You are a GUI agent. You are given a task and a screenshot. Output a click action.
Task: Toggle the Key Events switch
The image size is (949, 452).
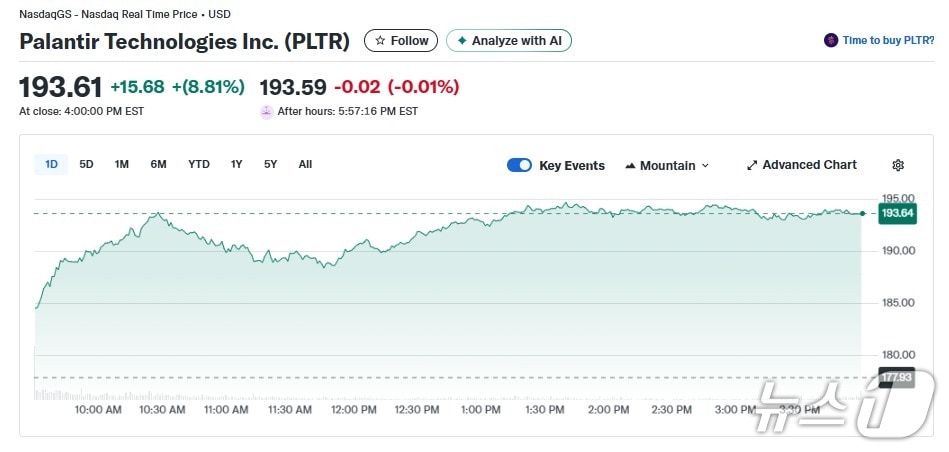coord(519,165)
